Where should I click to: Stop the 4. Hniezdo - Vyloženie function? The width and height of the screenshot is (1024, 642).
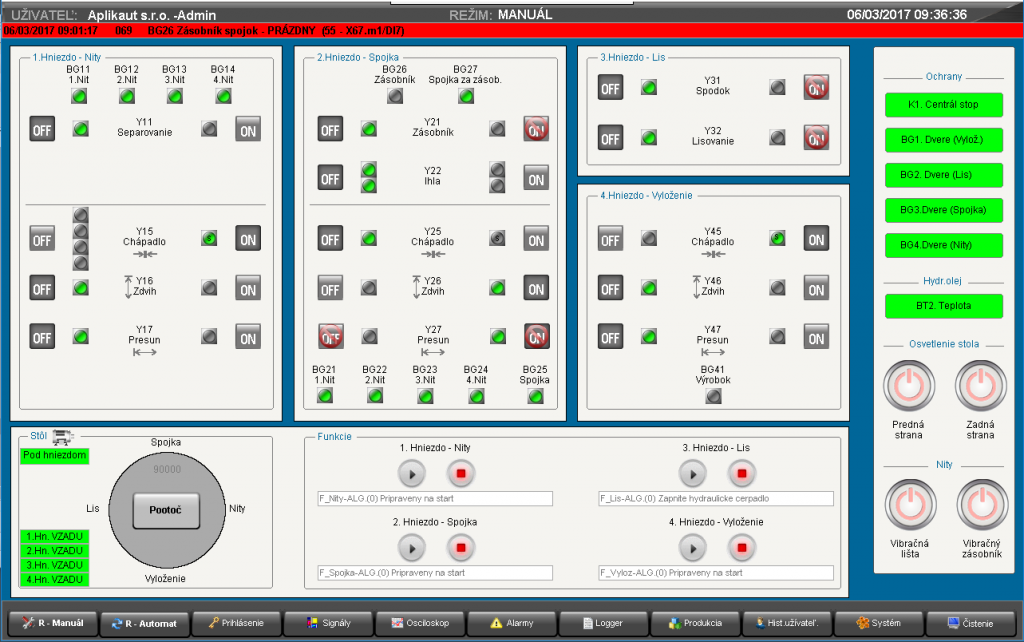(741, 547)
